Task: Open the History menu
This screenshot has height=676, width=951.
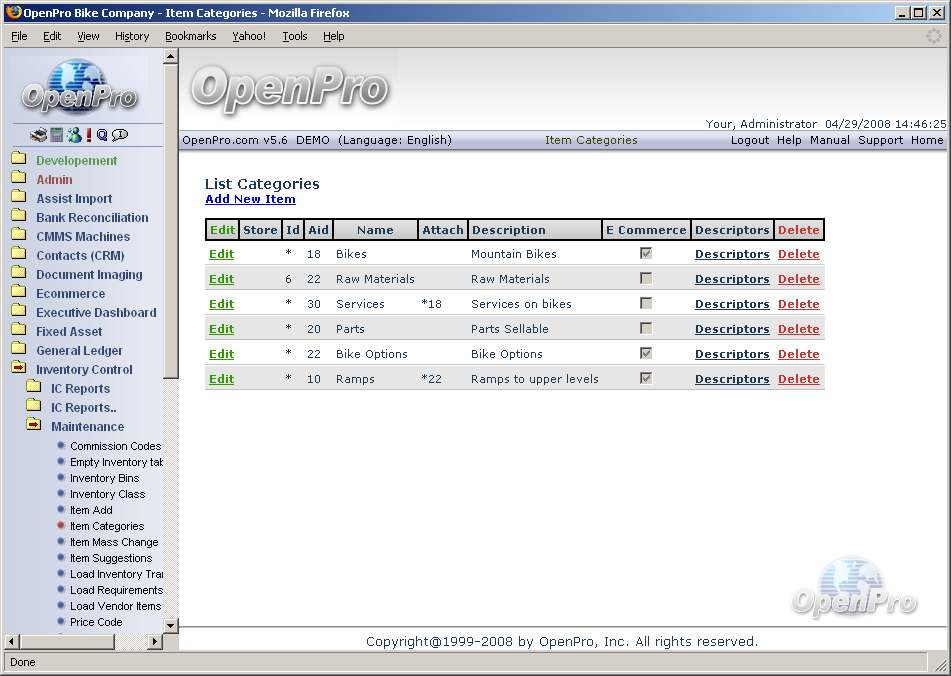Action: 131,36
